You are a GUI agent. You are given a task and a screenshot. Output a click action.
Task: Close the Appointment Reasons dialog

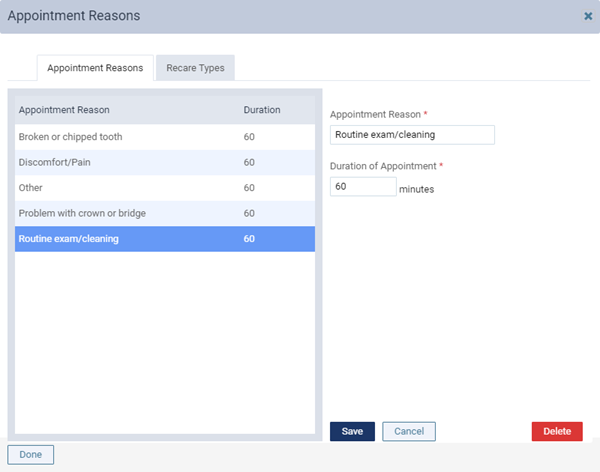point(588,16)
